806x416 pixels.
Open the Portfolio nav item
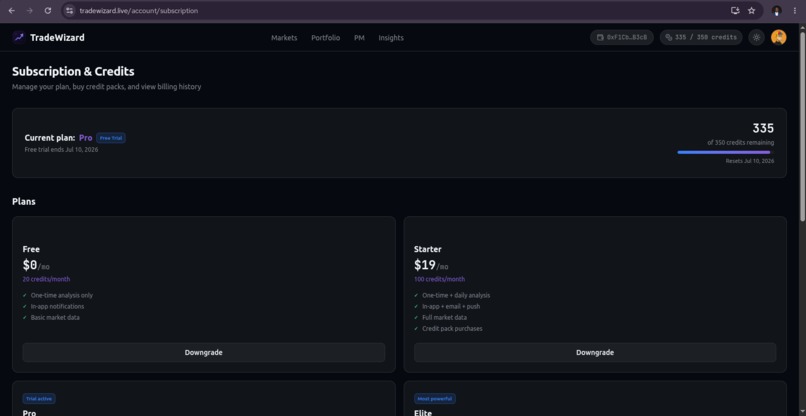(x=325, y=38)
